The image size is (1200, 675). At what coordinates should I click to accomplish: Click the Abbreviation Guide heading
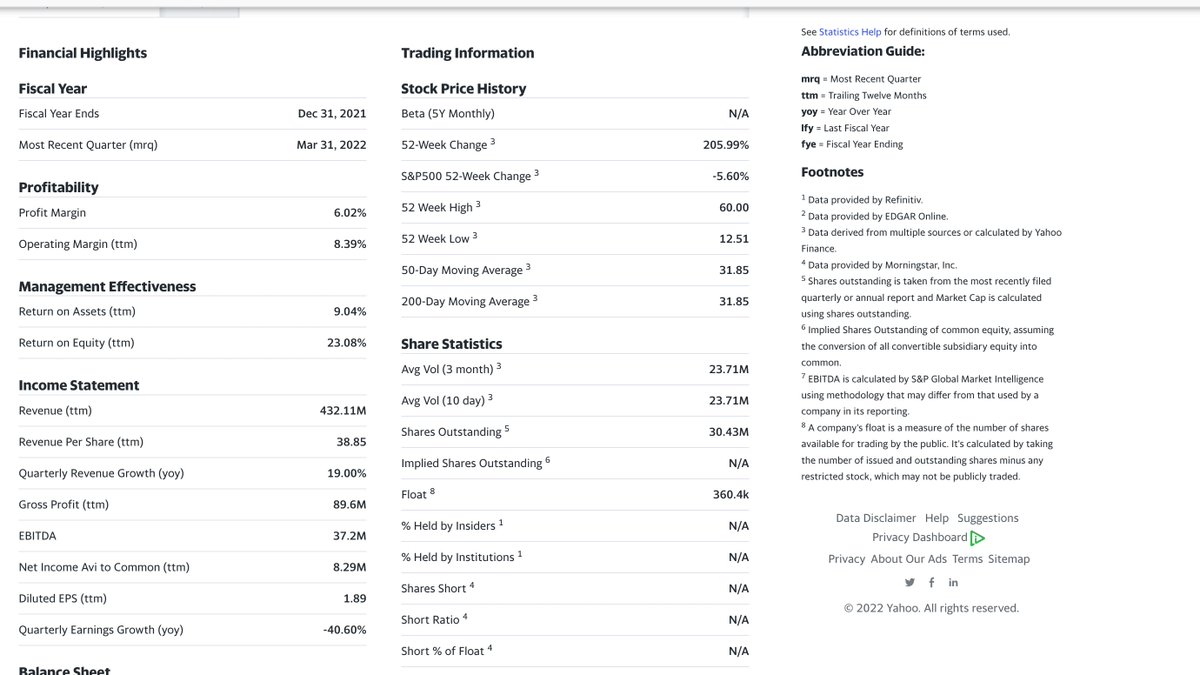(x=863, y=51)
